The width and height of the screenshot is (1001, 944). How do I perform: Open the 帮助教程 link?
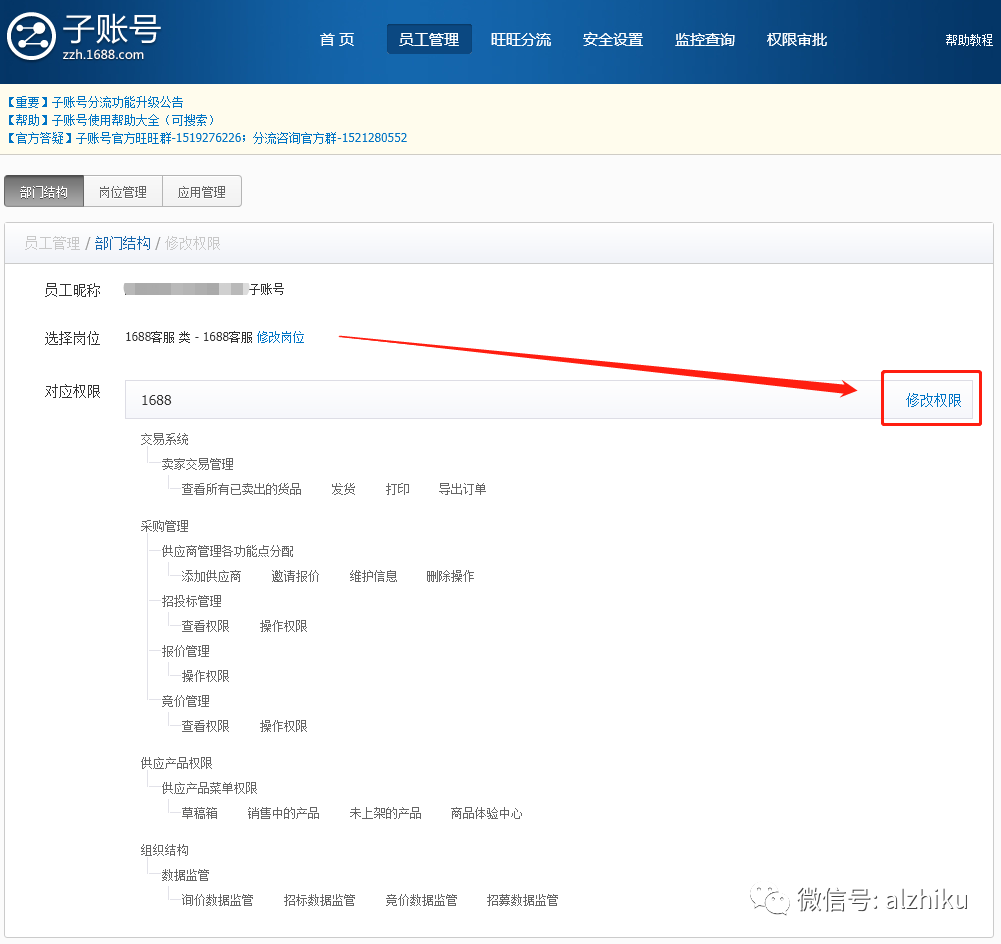tap(969, 40)
